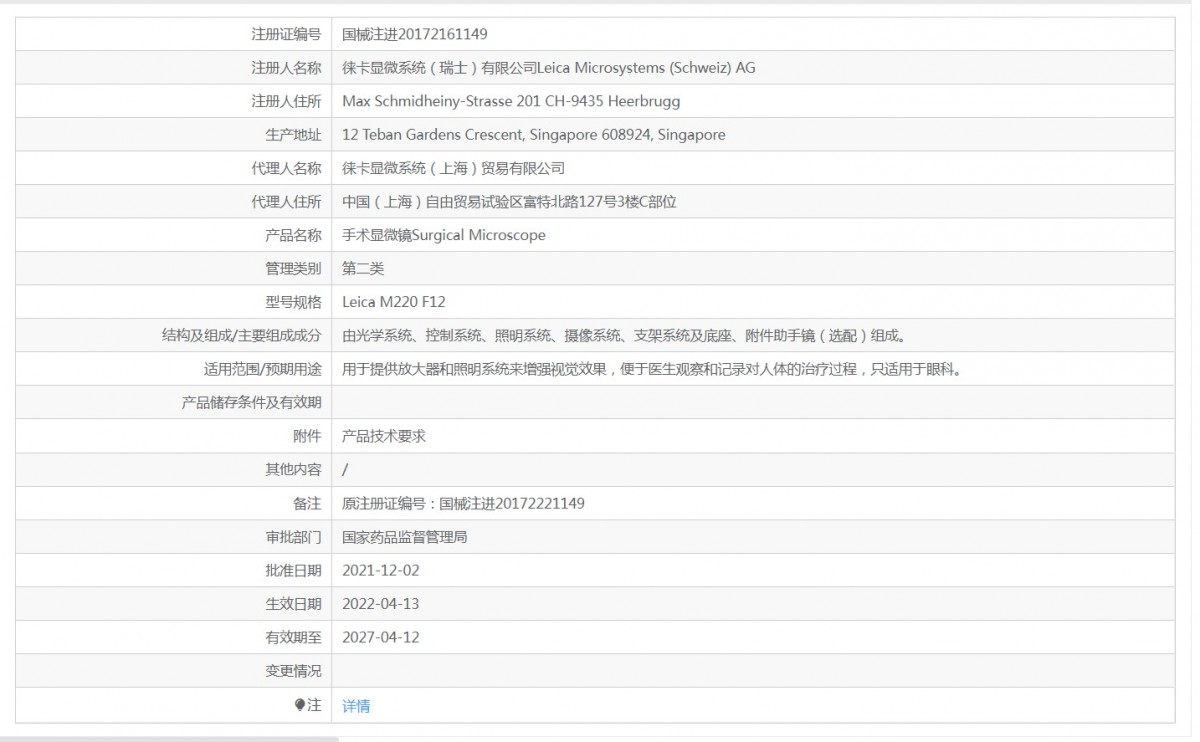1200x742 pixels.
Task: Click the 代理人名称 label
Action: coord(286,168)
